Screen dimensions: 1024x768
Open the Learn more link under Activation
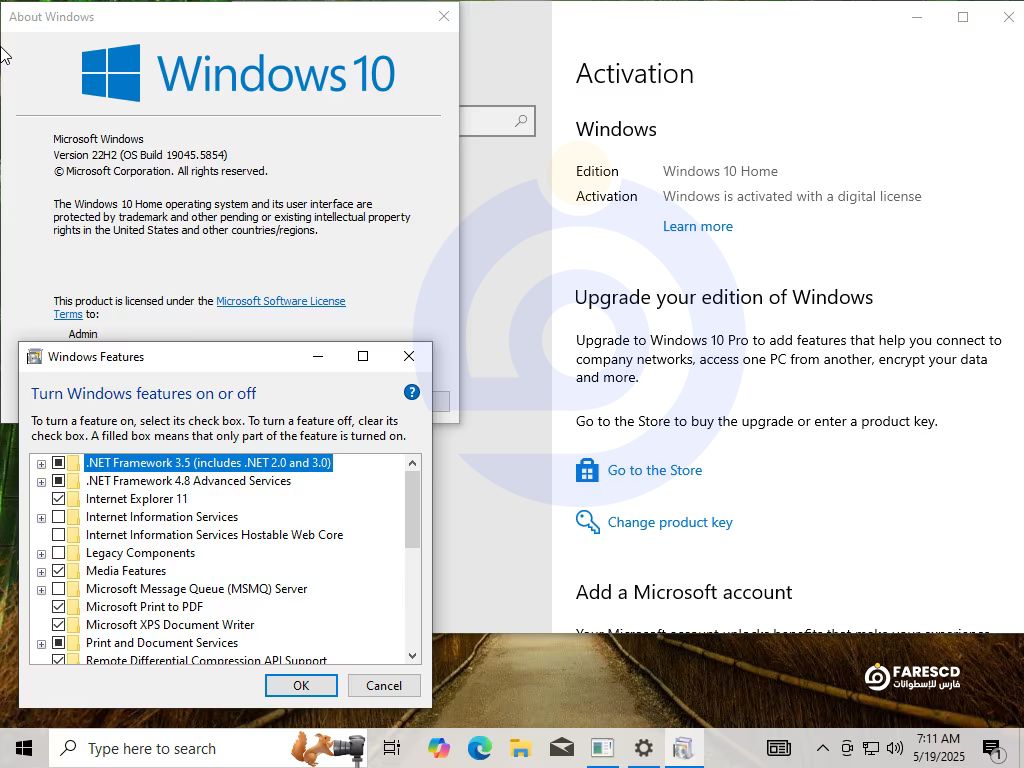click(697, 227)
